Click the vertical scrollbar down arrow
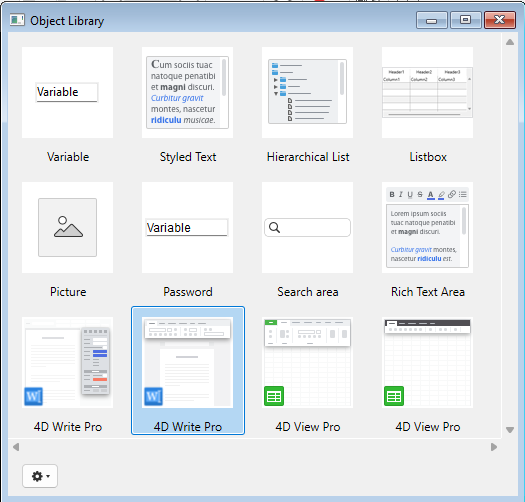 click(510, 430)
